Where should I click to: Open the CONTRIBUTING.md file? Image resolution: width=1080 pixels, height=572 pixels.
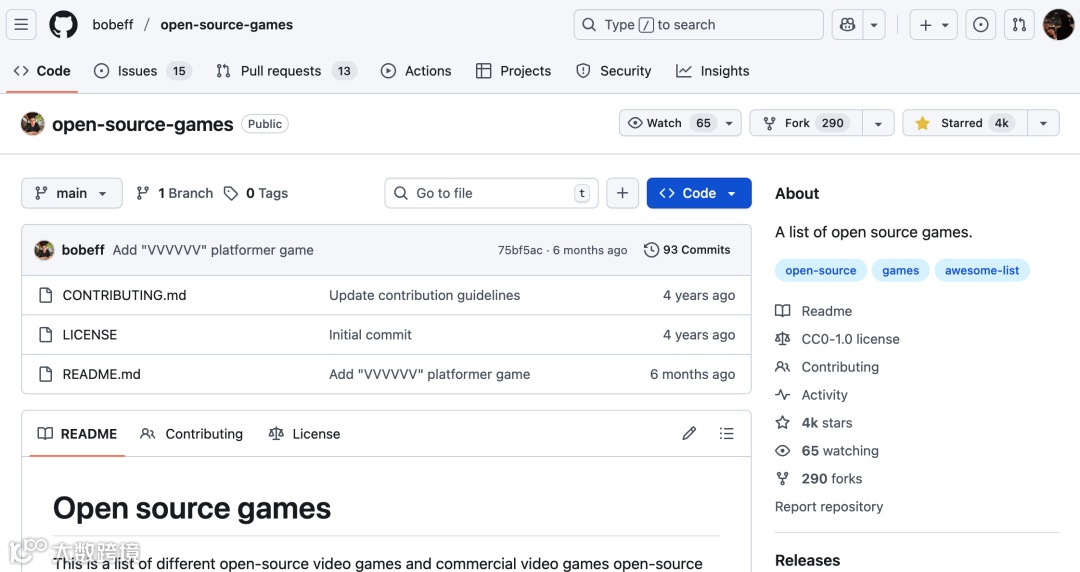coord(124,295)
